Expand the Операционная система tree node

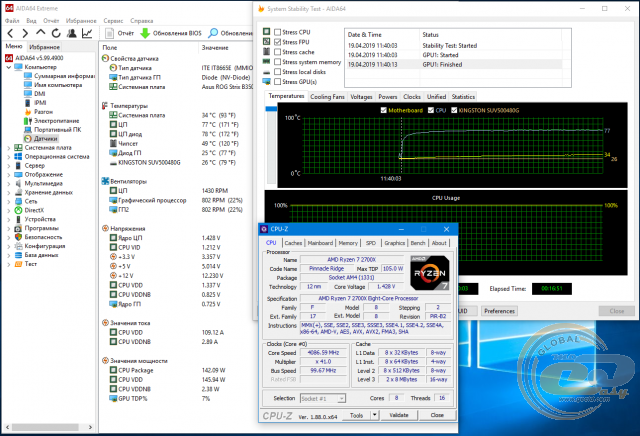tap(9, 157)
